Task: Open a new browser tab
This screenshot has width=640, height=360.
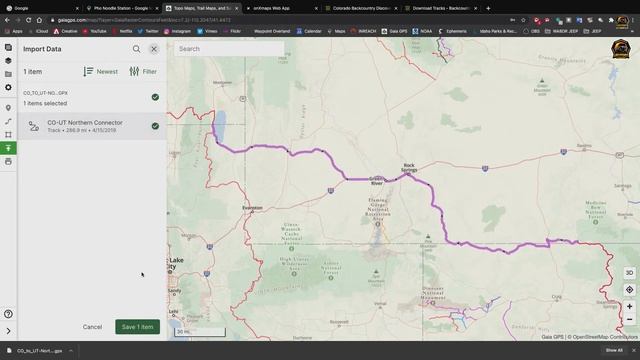Action: pos(488,8)
